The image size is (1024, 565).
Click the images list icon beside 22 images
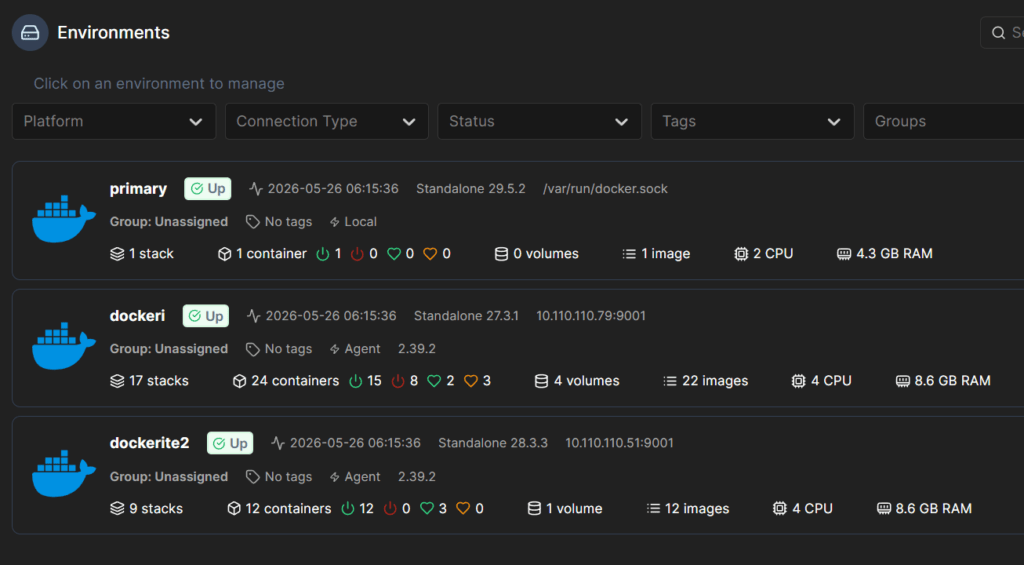pyautogui.click(x=670, y=381)
